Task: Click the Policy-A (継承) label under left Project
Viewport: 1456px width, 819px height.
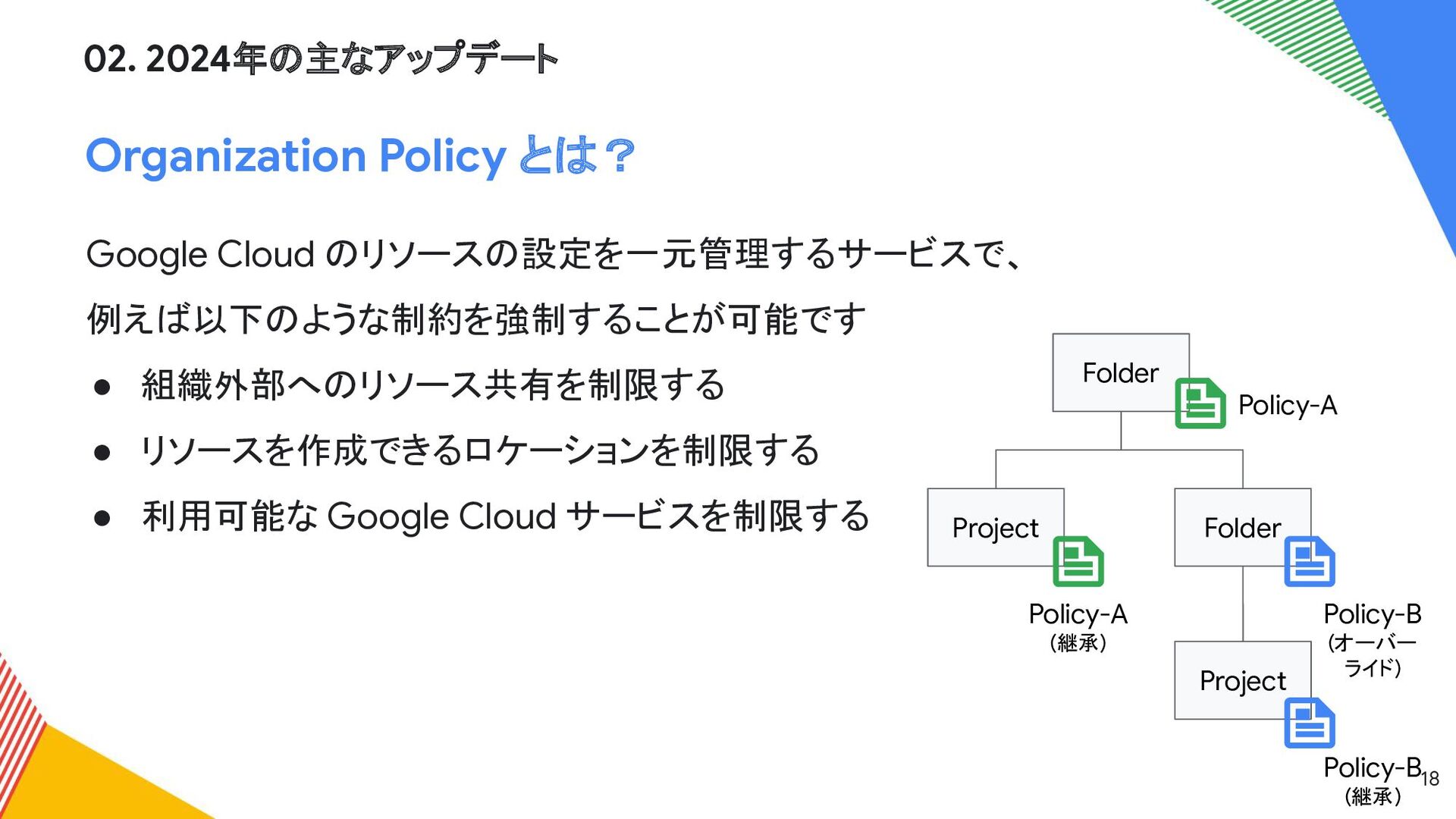Action: pos(1078,626)
